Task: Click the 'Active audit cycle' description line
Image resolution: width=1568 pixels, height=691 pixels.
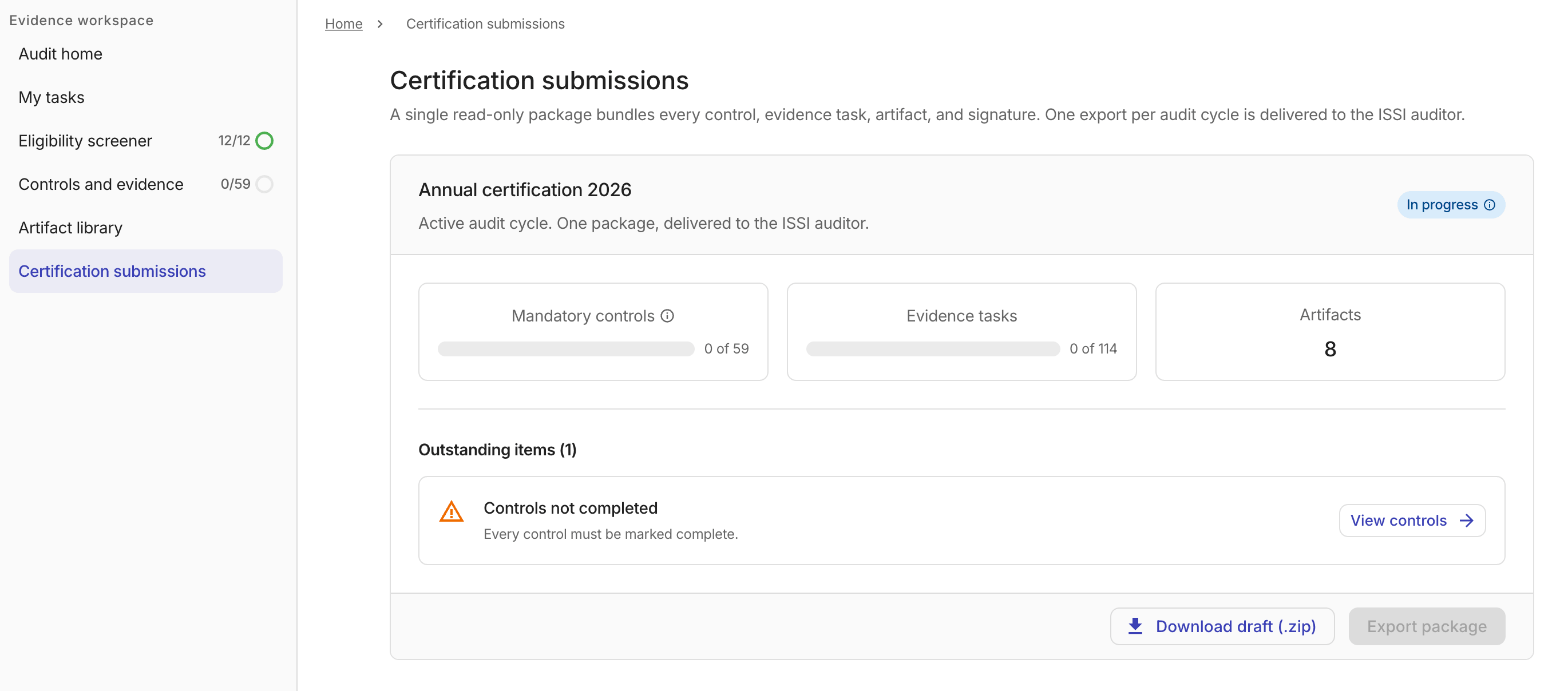Action: [x=643, y=223]
